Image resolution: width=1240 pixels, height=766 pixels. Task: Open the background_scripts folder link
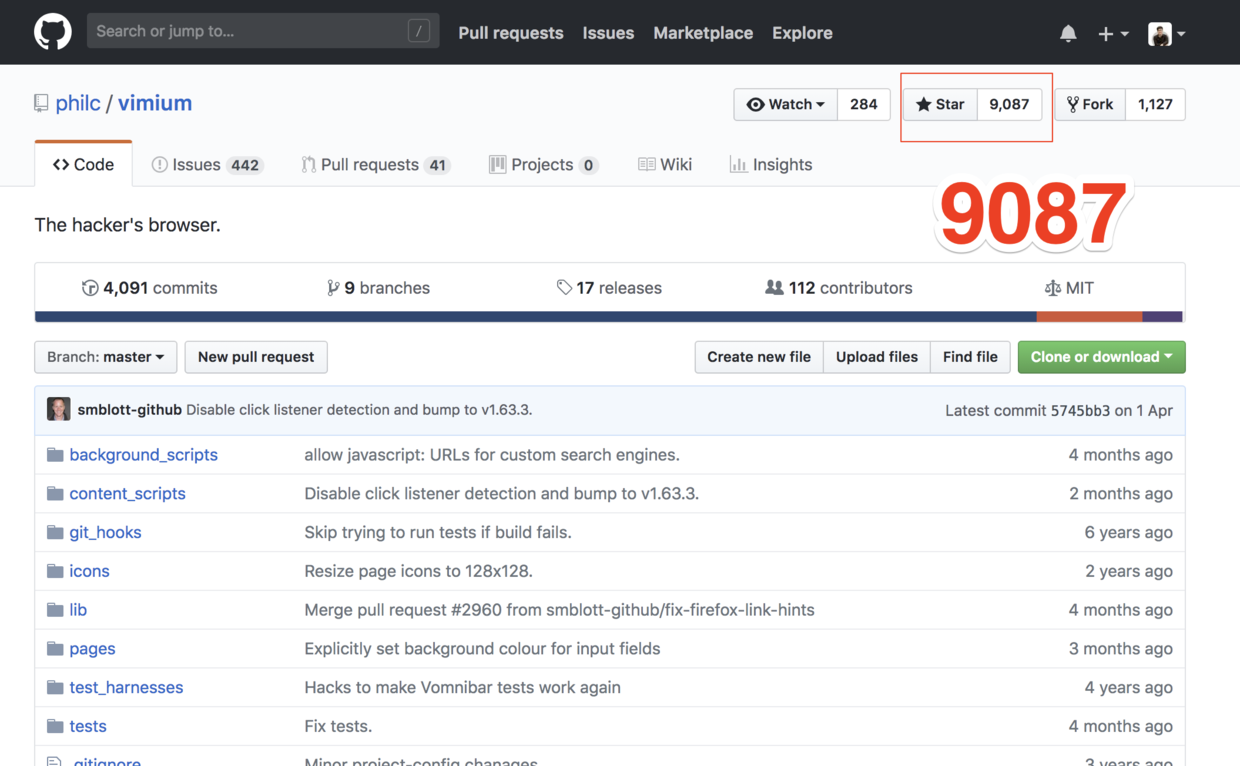coord(143,454)
